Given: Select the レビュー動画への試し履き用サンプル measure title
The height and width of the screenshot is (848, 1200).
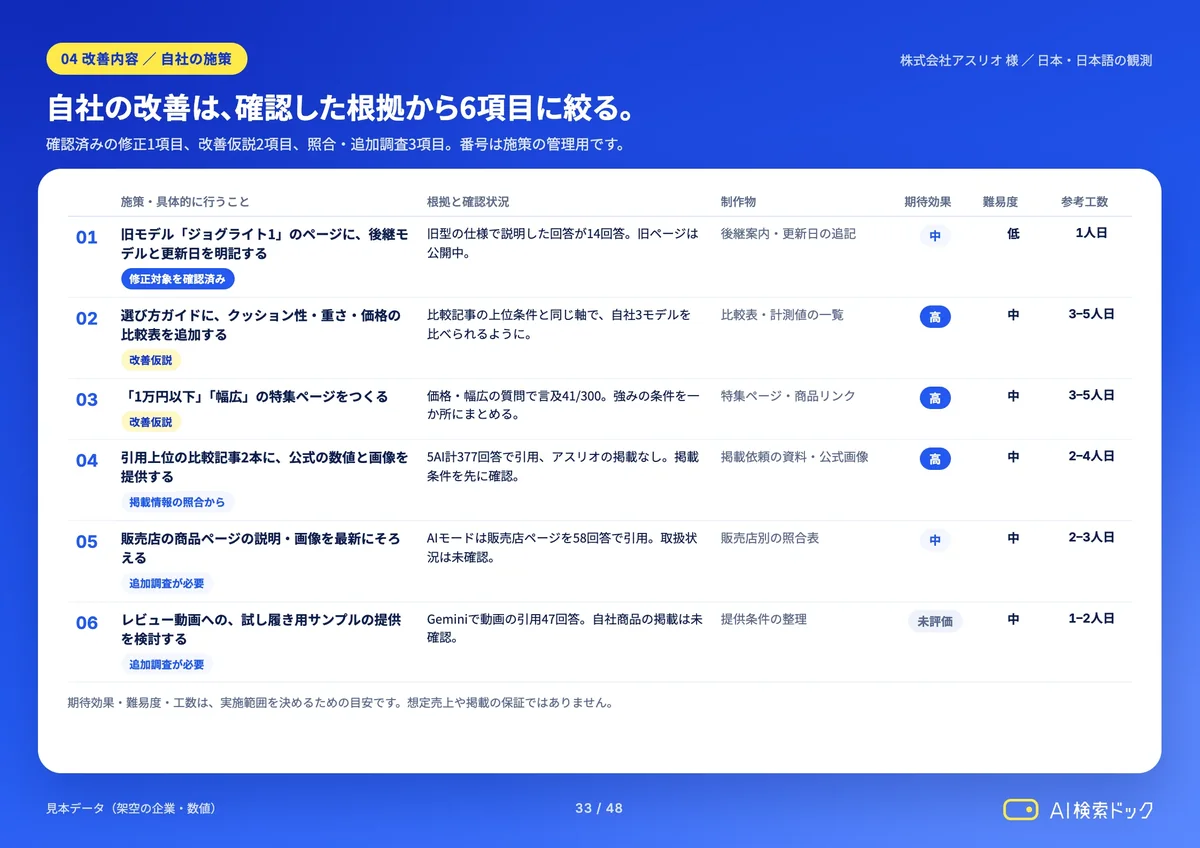Looking at the screenshot, I should tap(261, 629).
